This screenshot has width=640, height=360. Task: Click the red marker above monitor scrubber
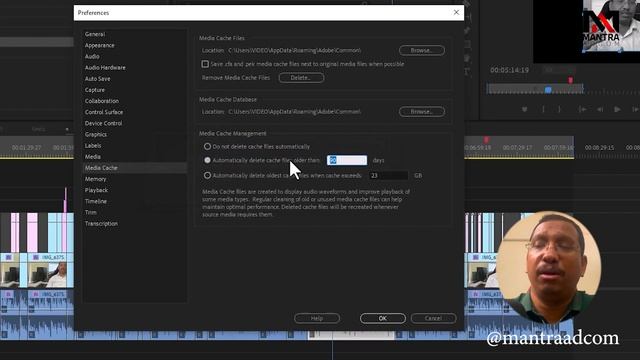(571, 80)
